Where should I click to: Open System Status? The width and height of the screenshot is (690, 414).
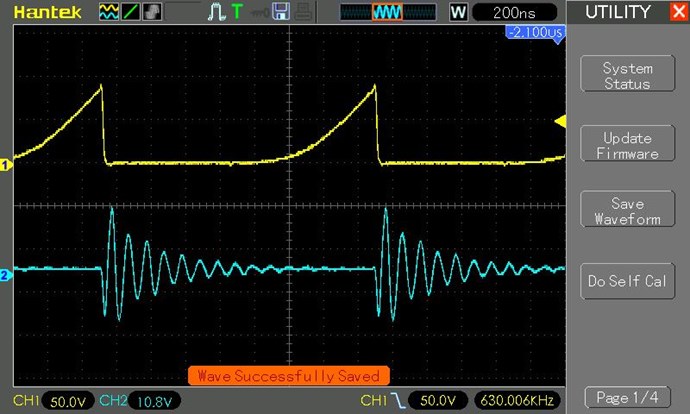(628, 74)
